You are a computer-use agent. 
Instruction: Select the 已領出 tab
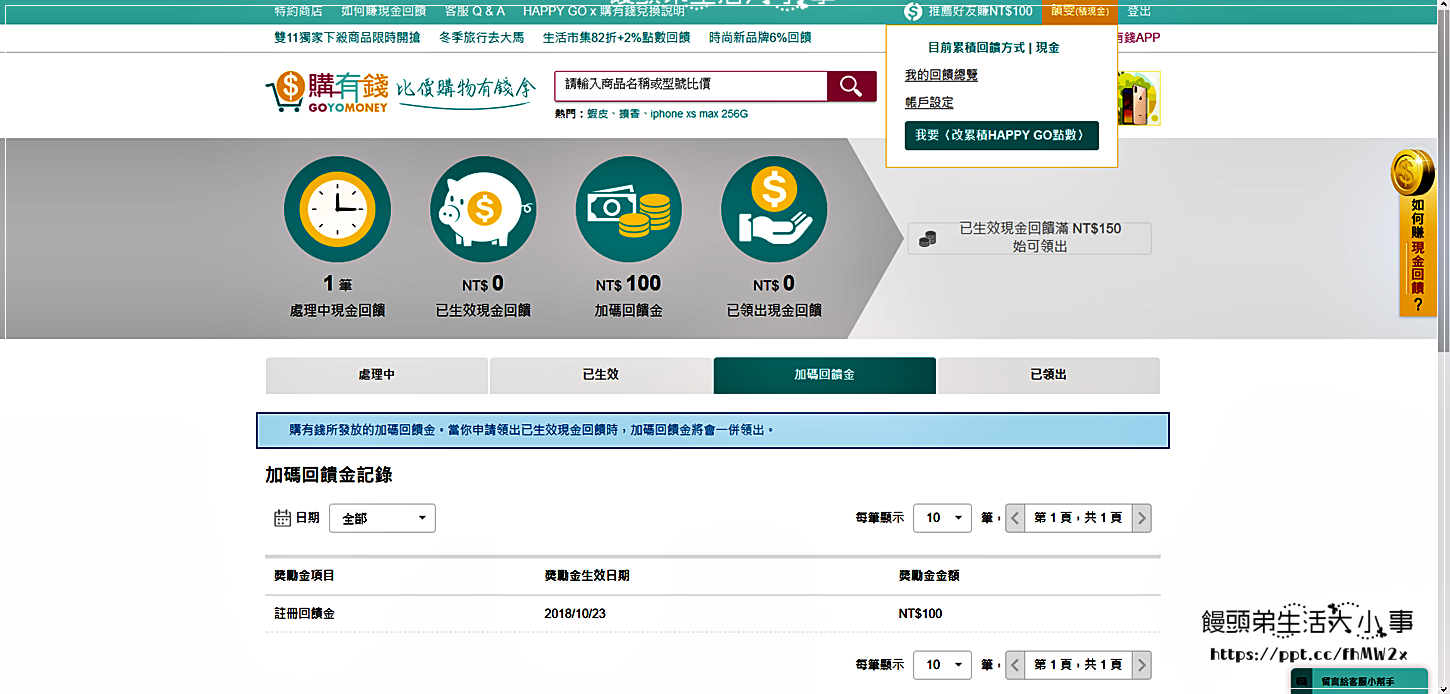(1048, 375)
